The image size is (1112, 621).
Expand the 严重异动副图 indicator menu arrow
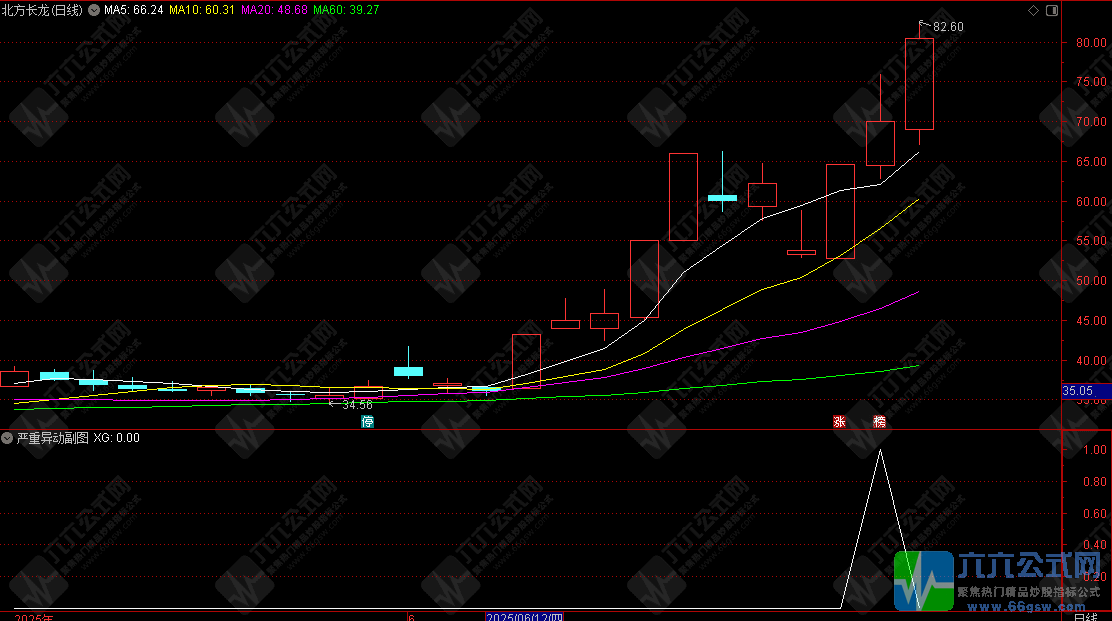8,438
